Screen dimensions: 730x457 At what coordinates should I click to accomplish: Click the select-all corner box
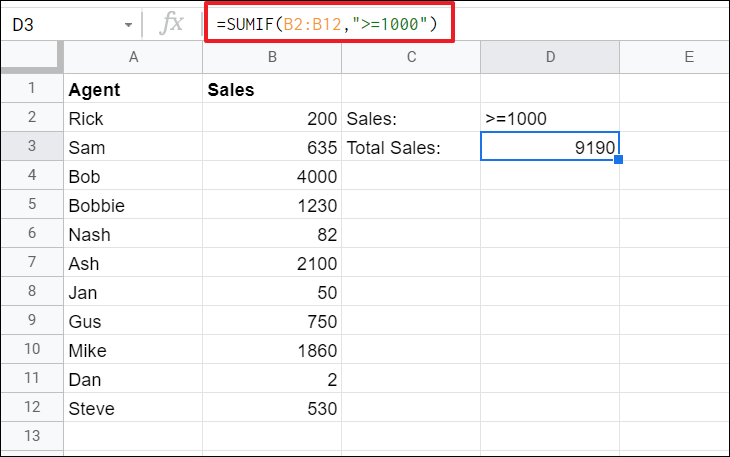(x=31, y=58)
